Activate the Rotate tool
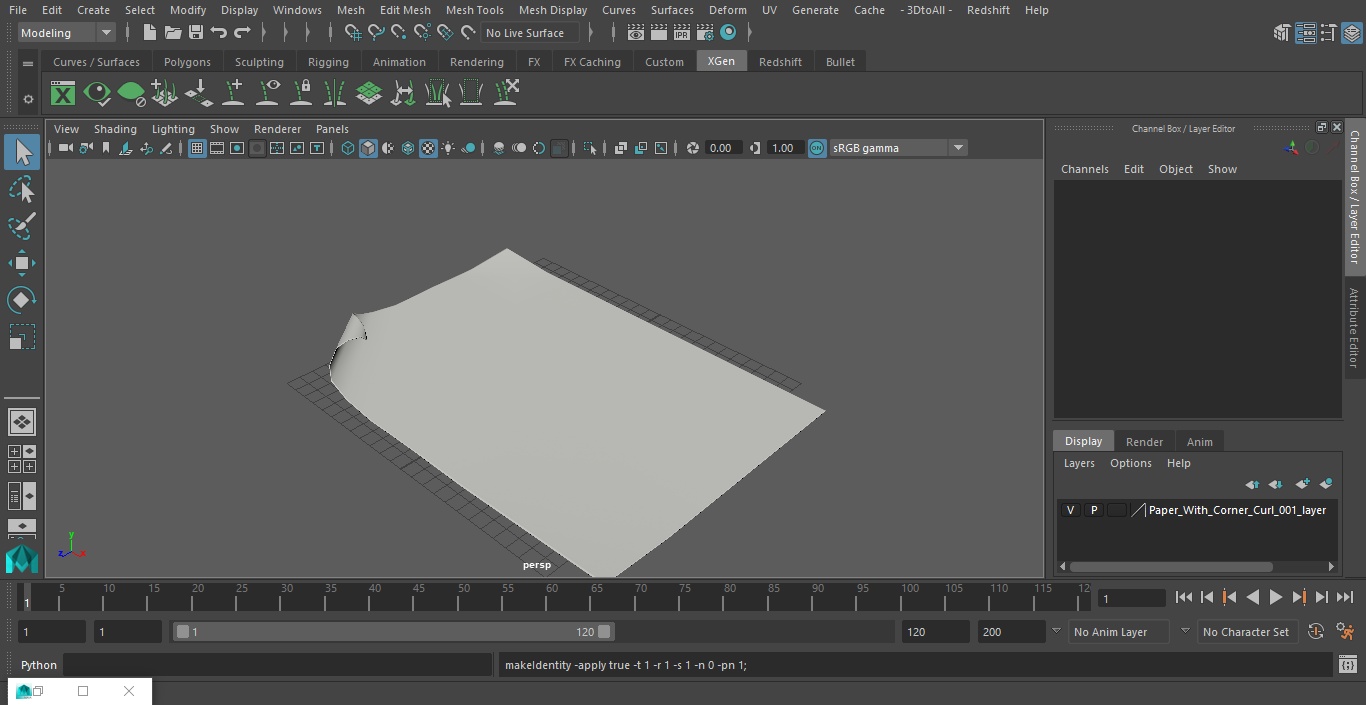 22,300
